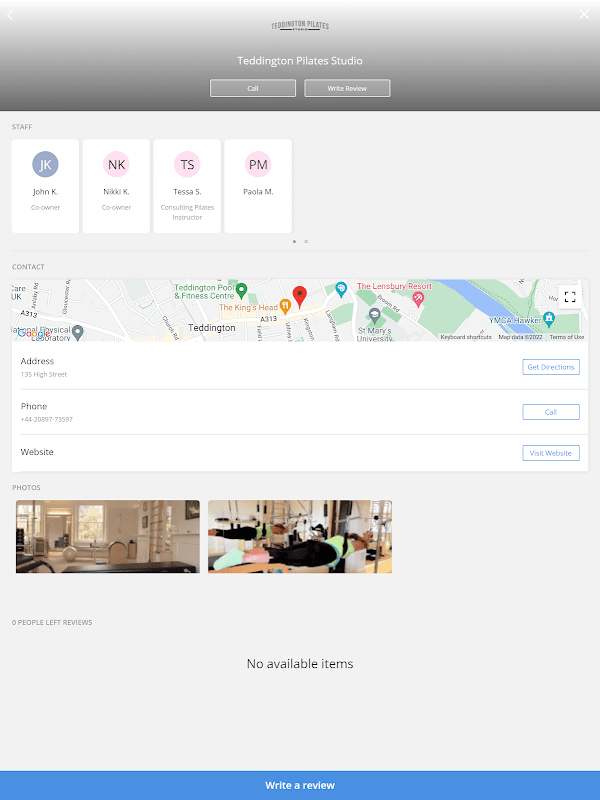
Task: Click the red studio location pin
Action: click(299, 296)
